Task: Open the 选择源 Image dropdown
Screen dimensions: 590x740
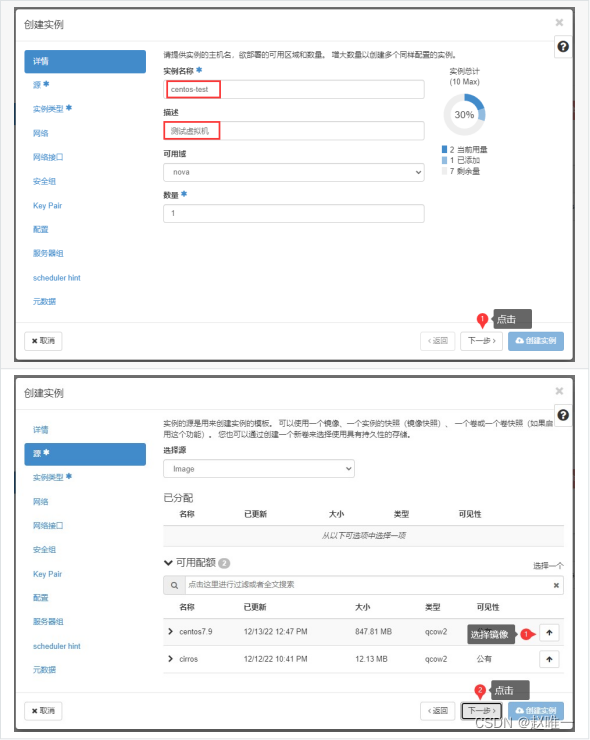Action: [259, 469]
